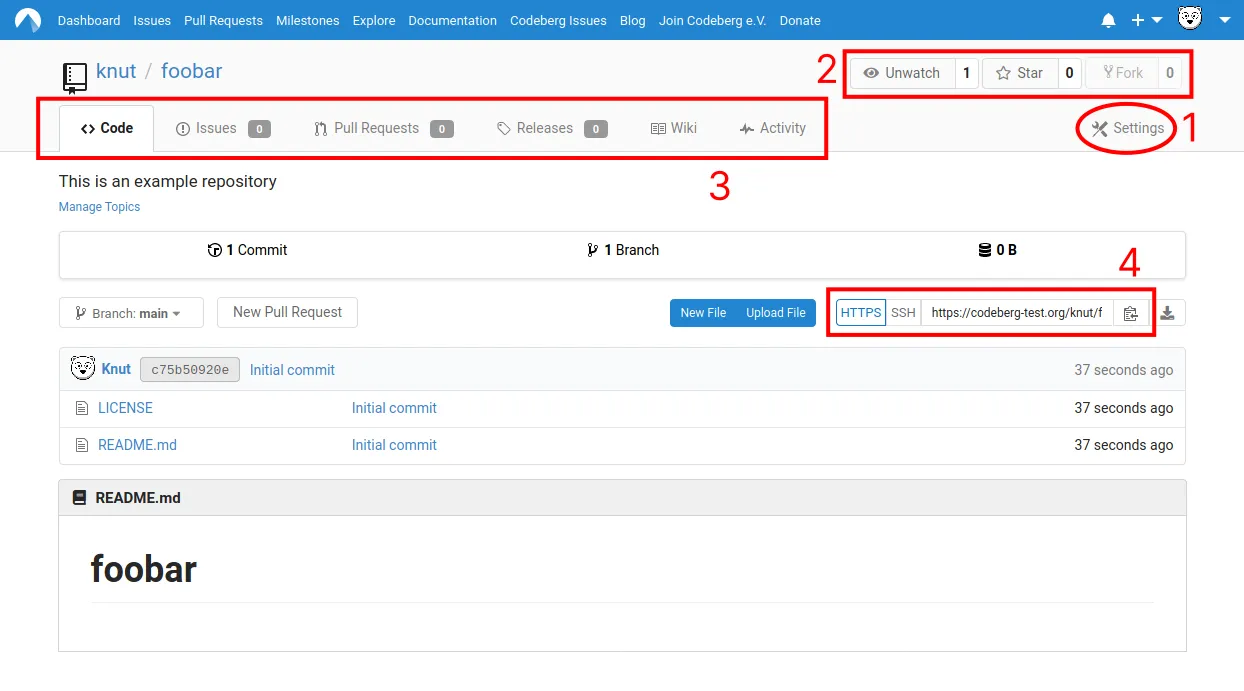The image size is (1244, 691).
Task: Fork the foobar repository
Action: click(x=1122, y=72)
